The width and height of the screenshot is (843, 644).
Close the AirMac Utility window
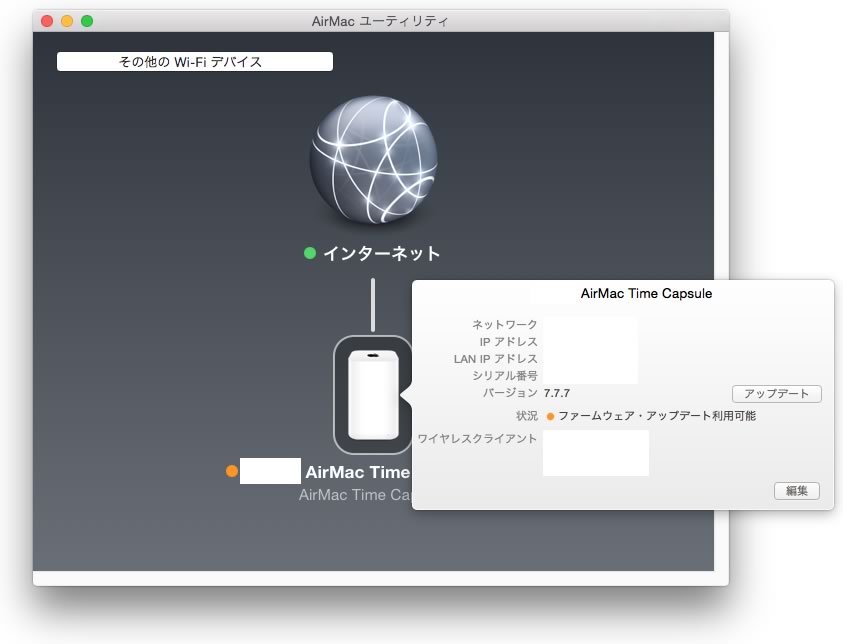47,20
